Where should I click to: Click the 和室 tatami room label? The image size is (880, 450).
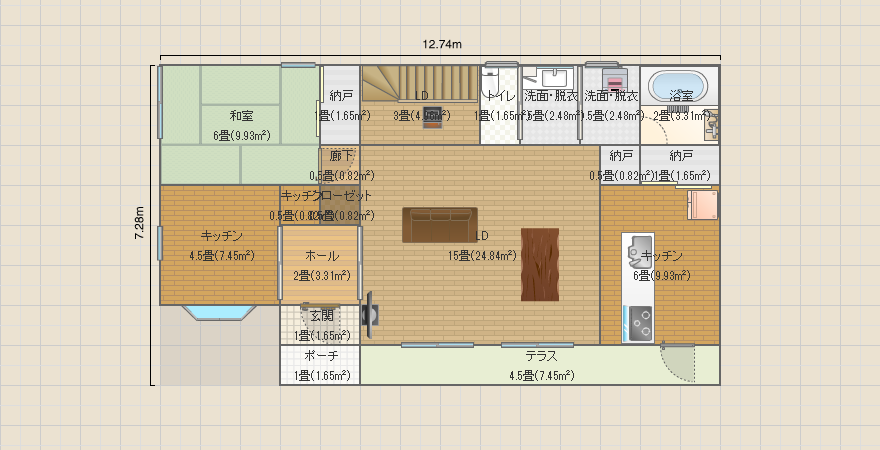[240, 115]
